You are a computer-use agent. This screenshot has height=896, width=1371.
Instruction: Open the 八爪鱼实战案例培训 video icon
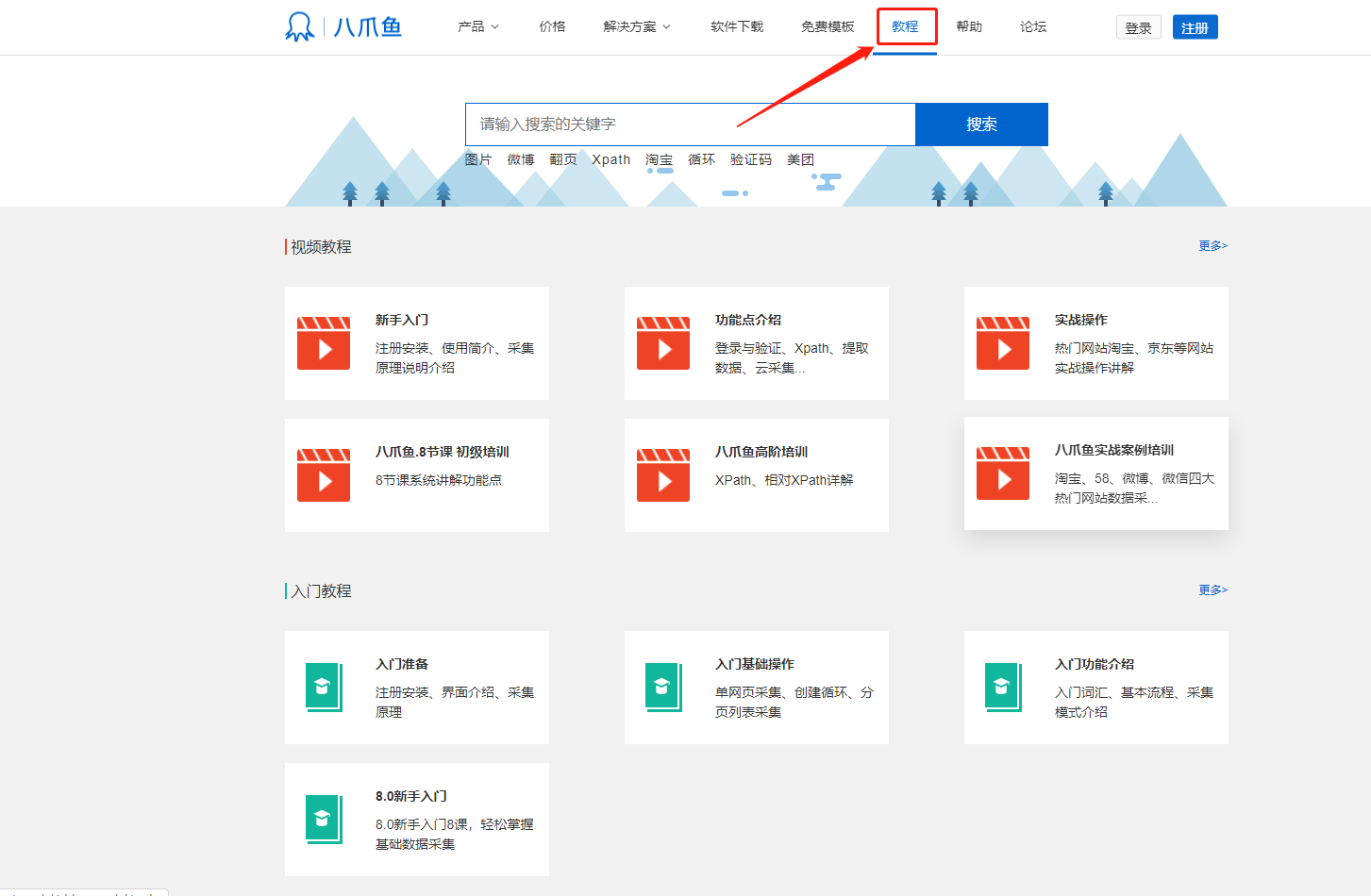pyautogui.click(x=1003, y=473)
